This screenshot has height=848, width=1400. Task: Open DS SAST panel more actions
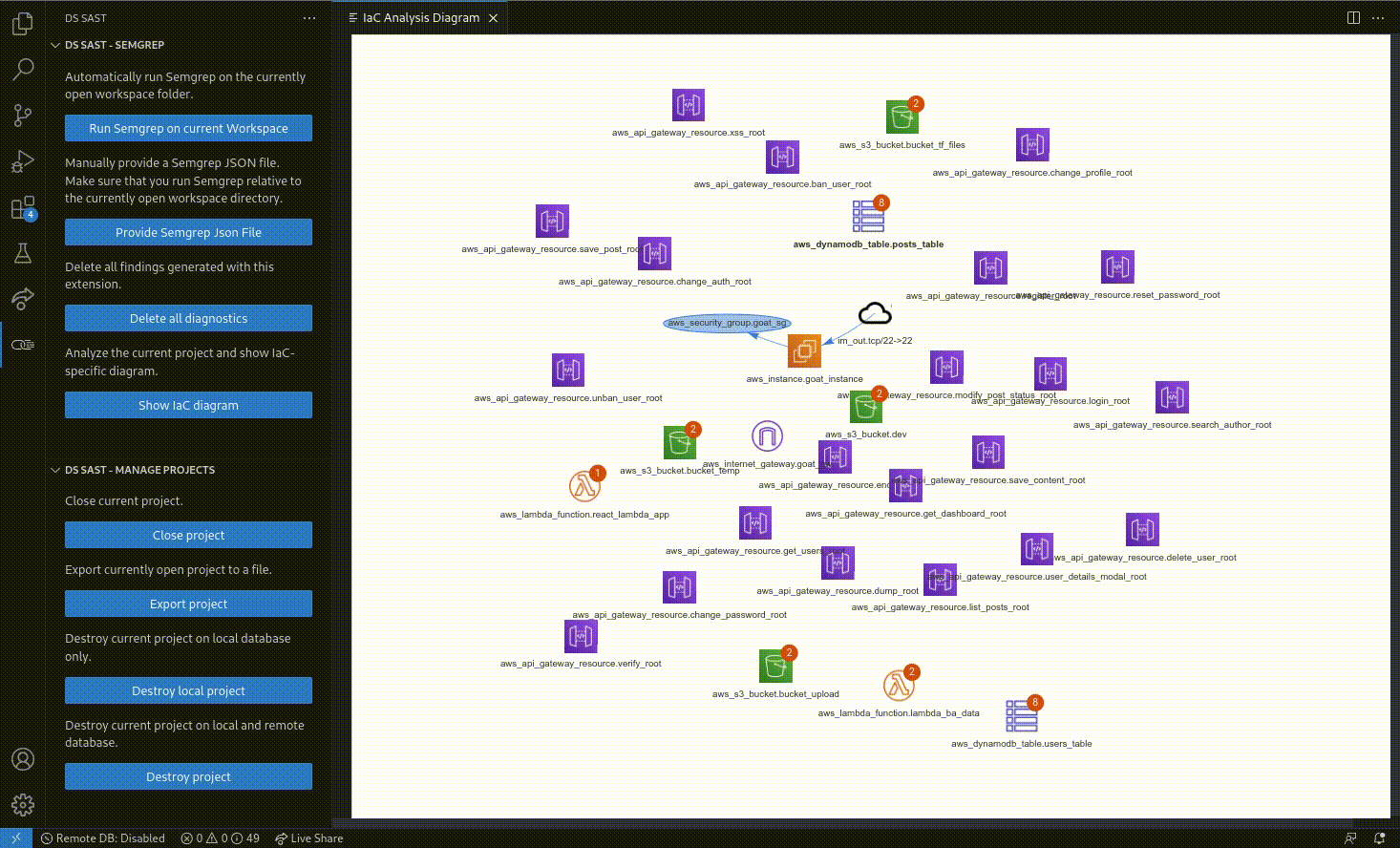click(308, 18)
